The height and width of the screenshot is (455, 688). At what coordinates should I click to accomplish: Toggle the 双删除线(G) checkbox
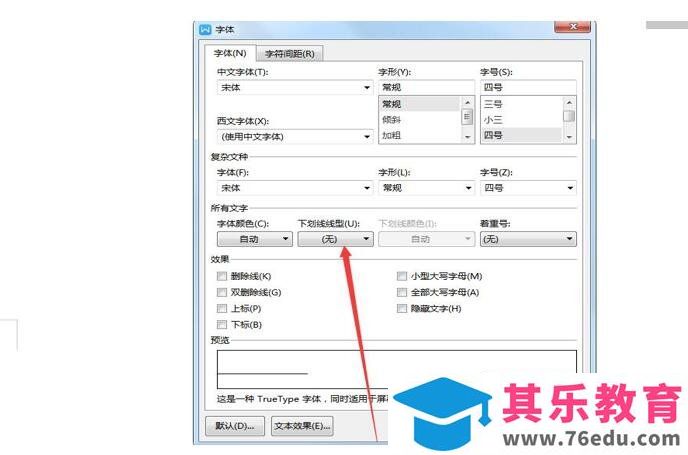(222, 292)
